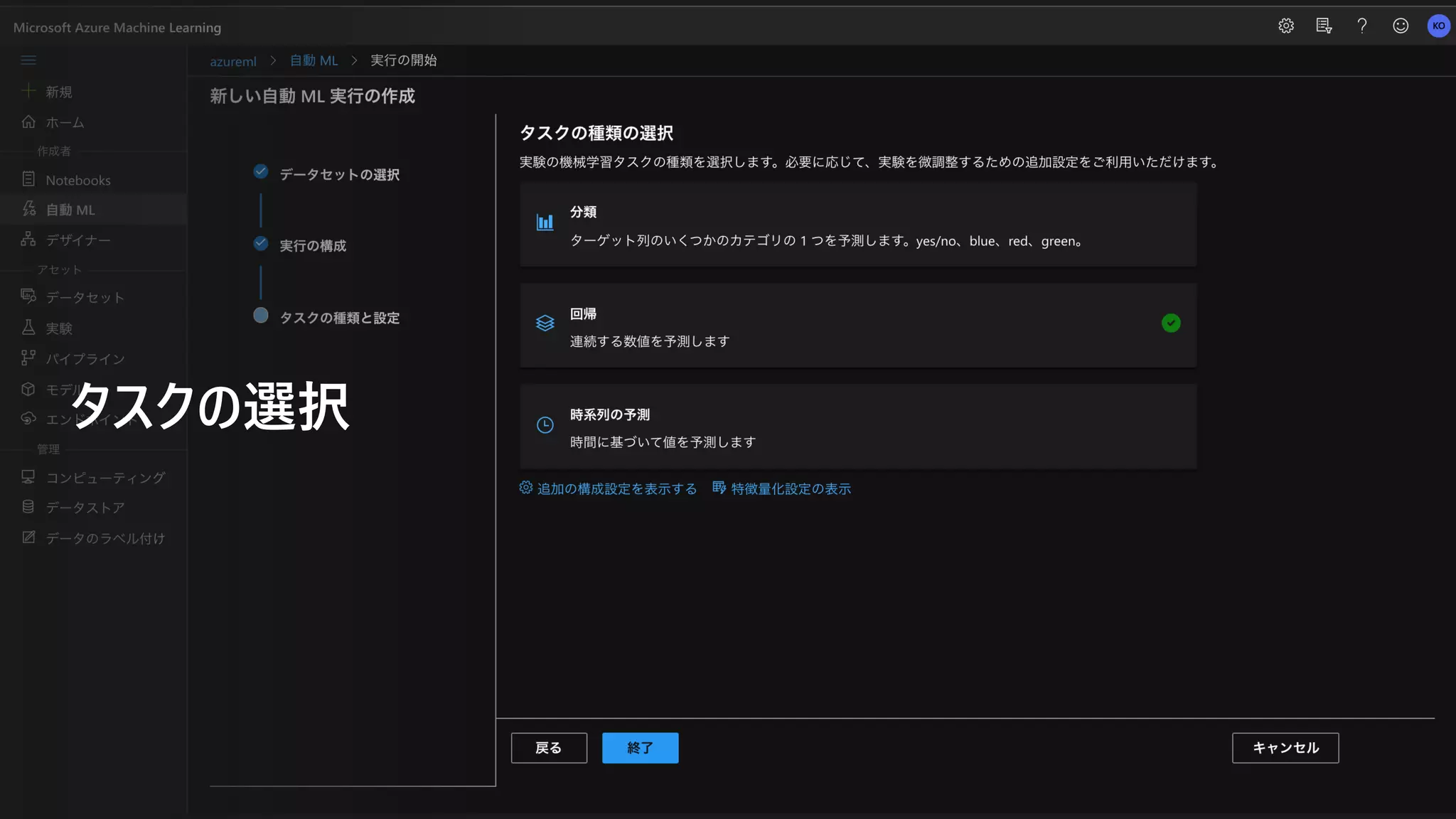
Task: Open the KO user account avatar
Action: (1438, 26)
